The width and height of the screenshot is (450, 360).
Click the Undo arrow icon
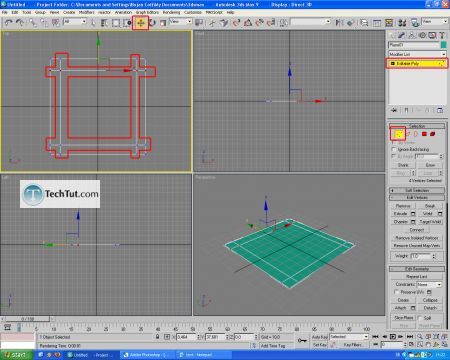point(8,23)
